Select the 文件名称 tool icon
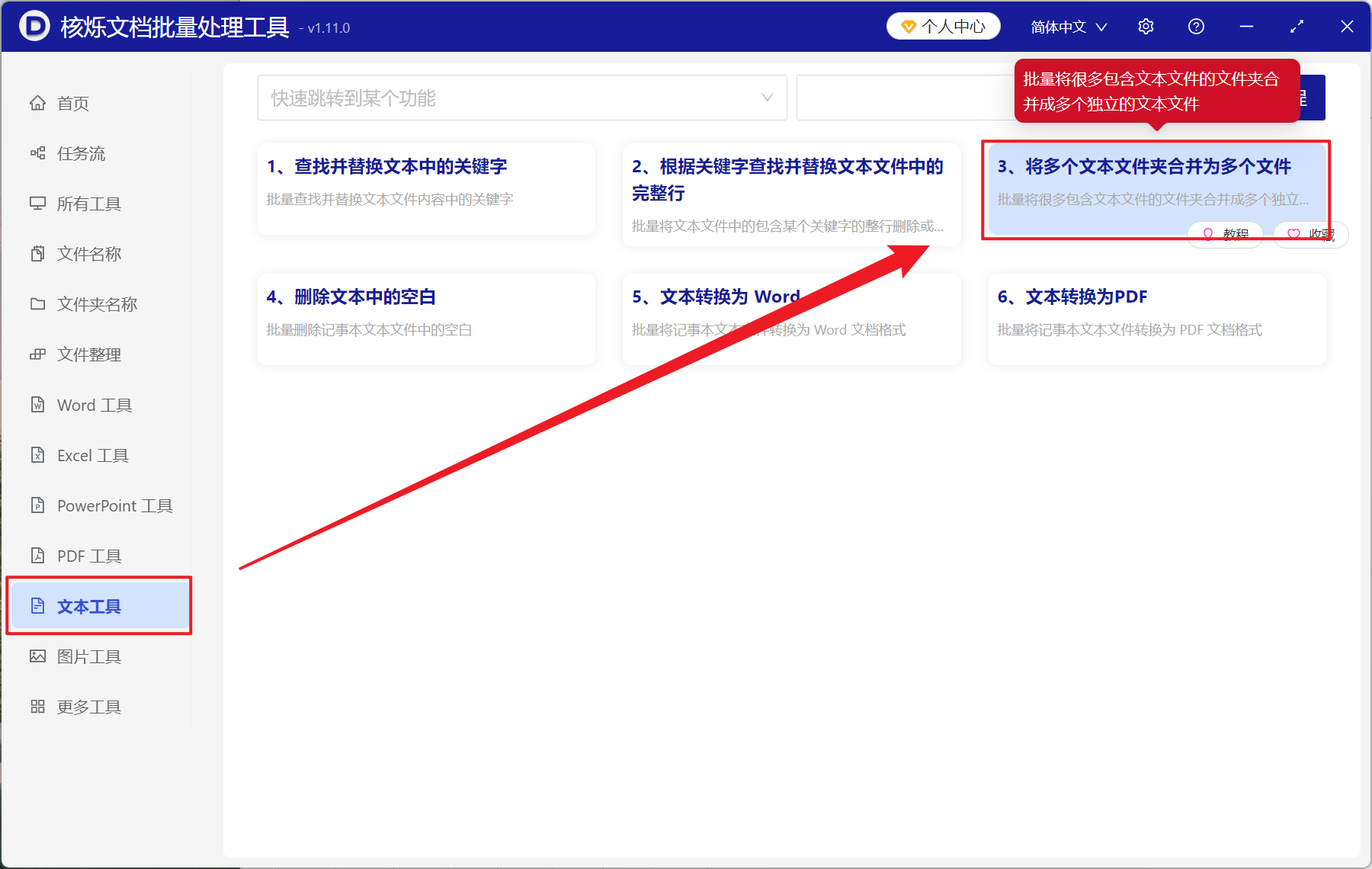This screenshot has height=869, width=1372. pos(38,253)
